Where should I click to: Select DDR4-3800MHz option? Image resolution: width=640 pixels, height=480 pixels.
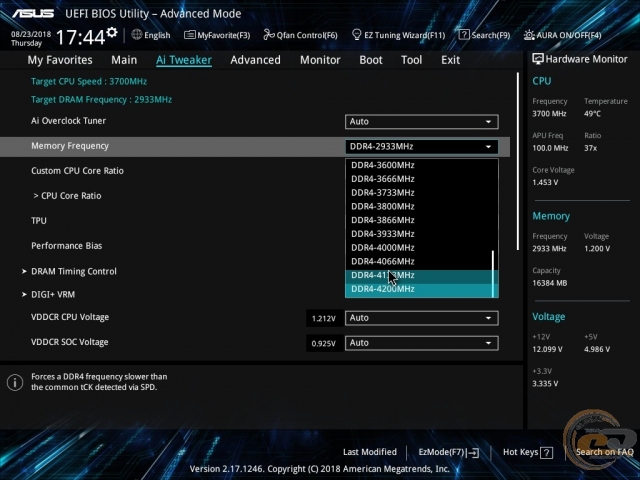click(419, 207)
